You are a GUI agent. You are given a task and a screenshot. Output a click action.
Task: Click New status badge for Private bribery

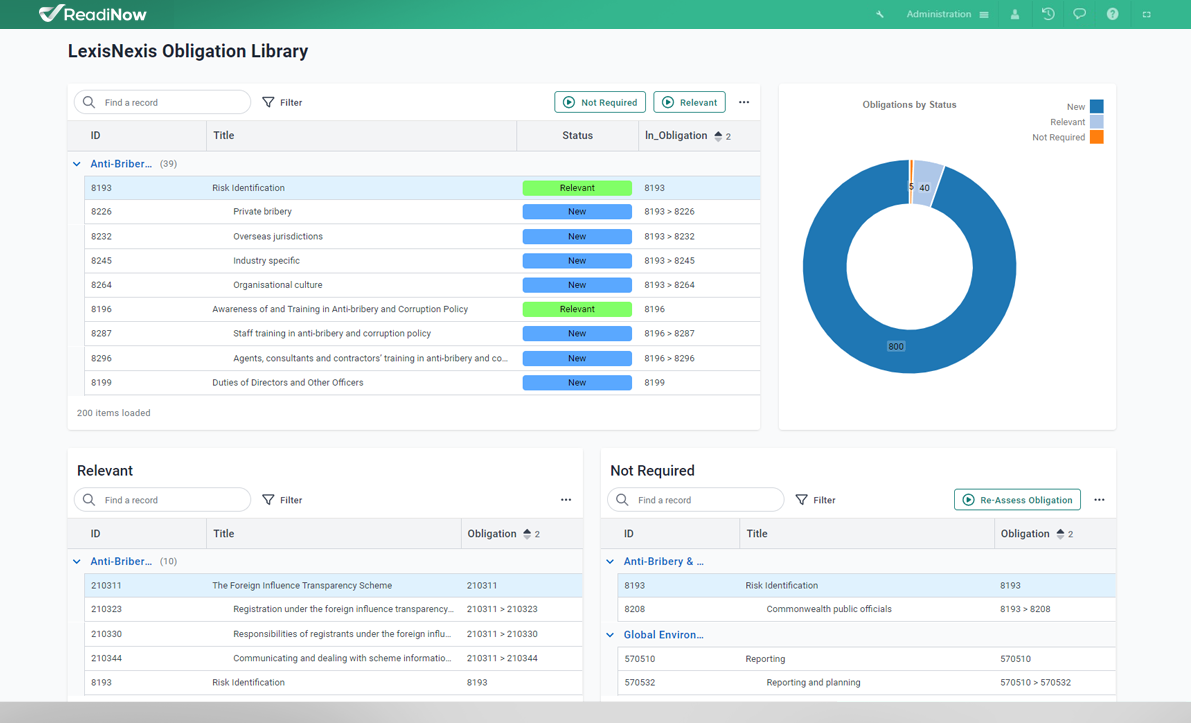(577, 212)
